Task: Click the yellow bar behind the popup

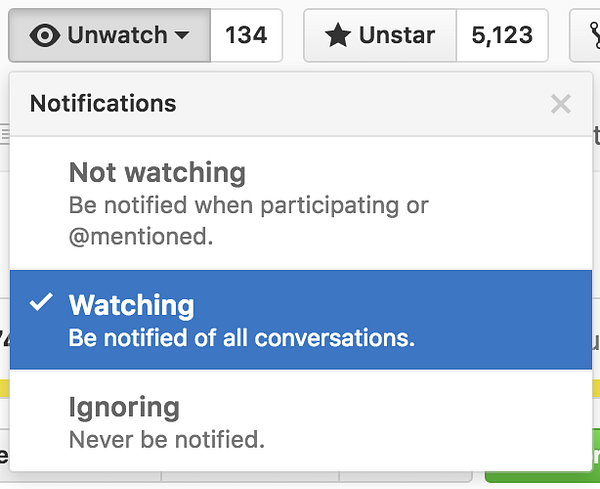Action: coord(5,388)
